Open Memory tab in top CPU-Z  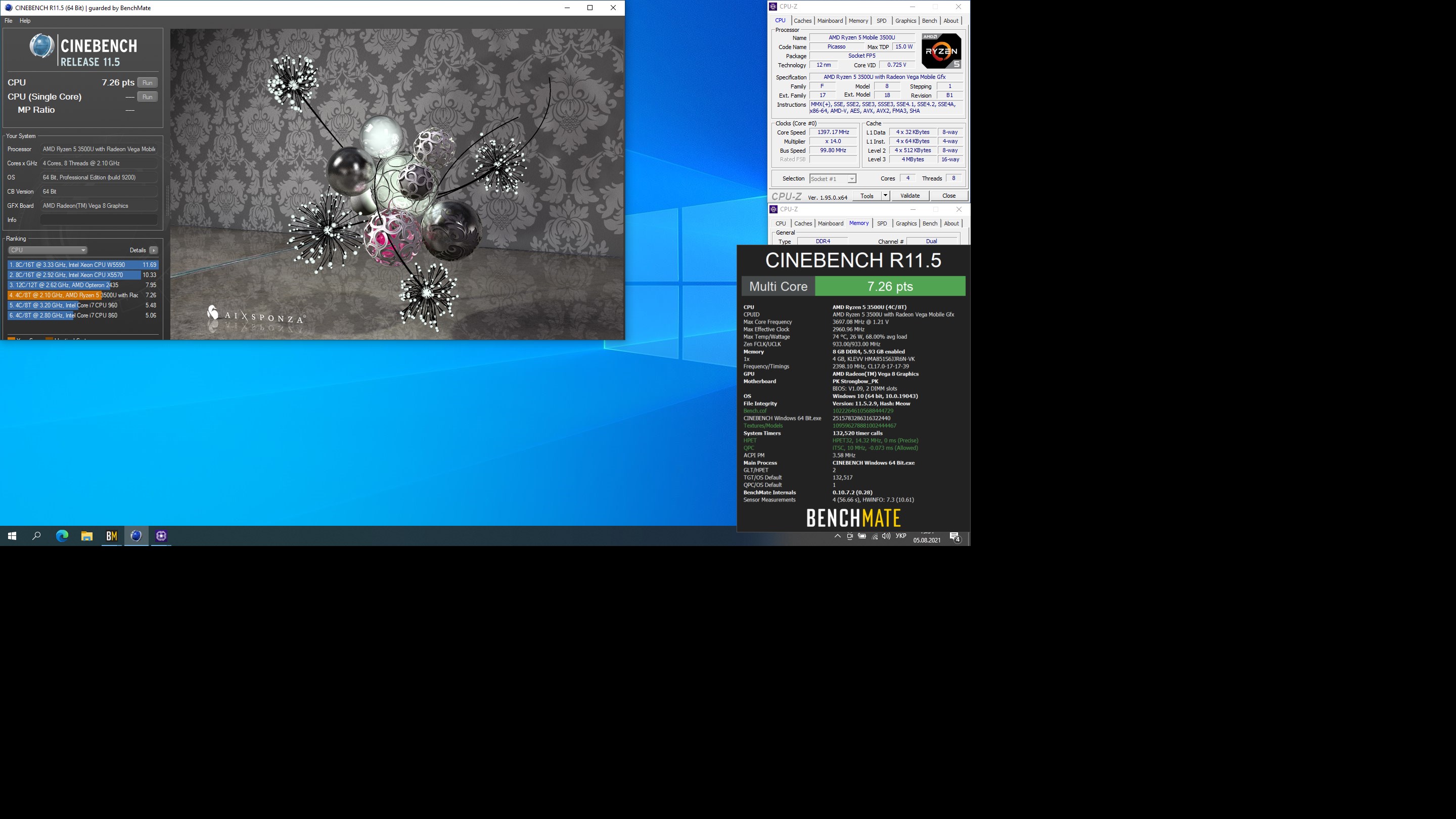pos(858,21)
